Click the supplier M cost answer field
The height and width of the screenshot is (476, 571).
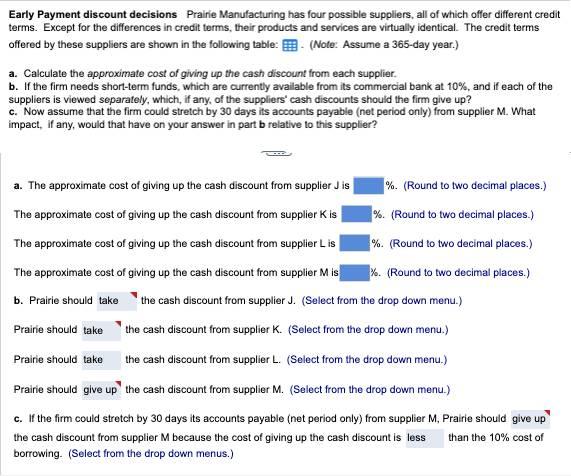point(355,272)
